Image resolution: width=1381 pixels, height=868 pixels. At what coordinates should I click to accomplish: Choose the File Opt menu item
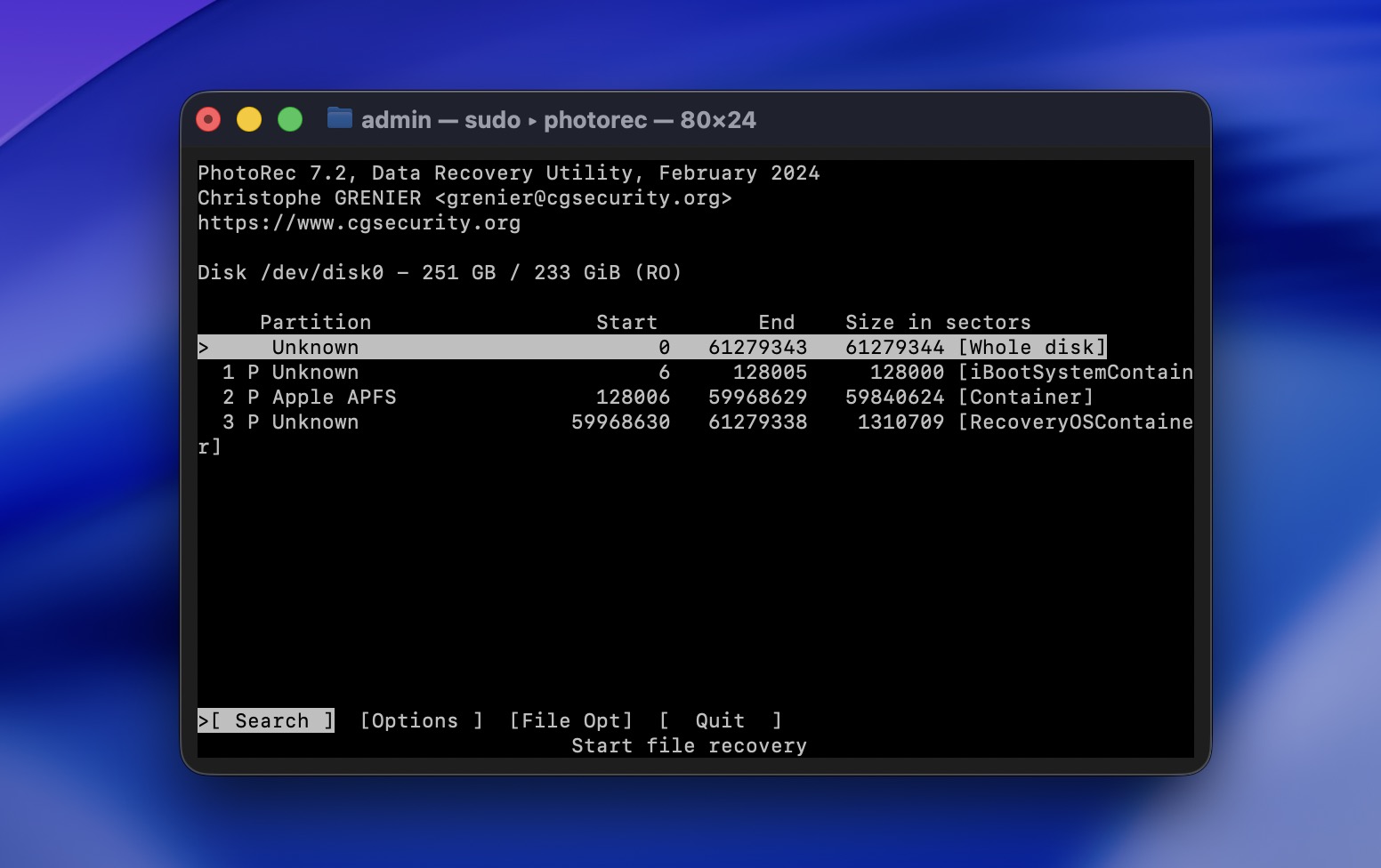pyautogui.click(x=570, y=720)
